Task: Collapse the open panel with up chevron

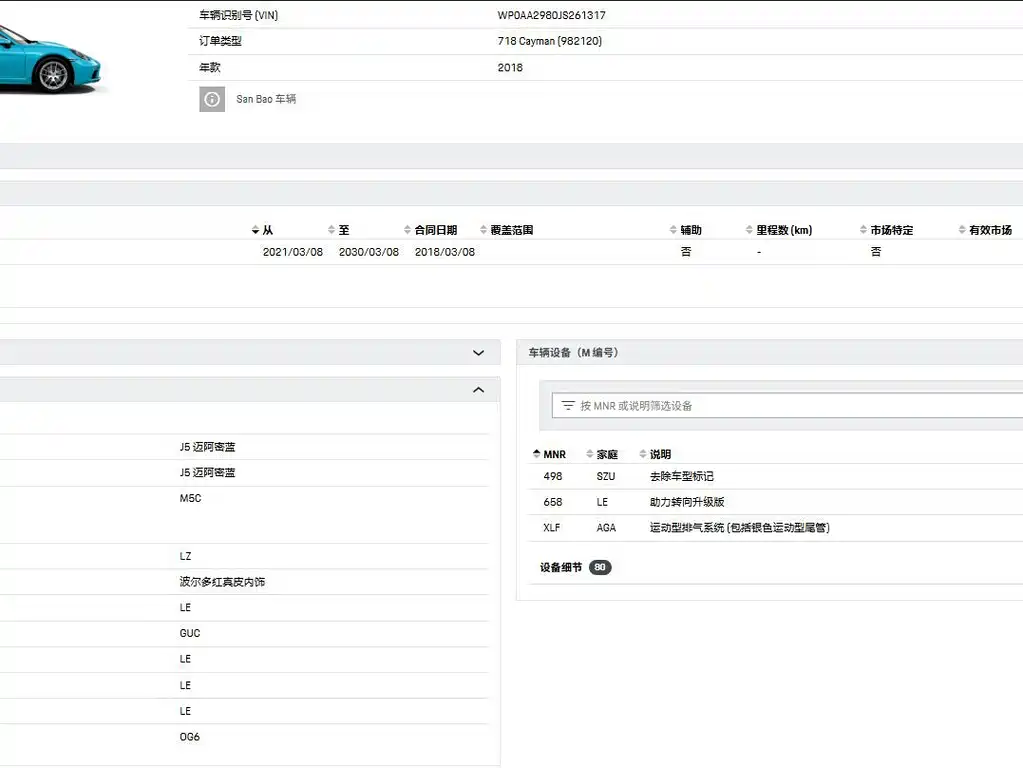Action: (478, 390)
